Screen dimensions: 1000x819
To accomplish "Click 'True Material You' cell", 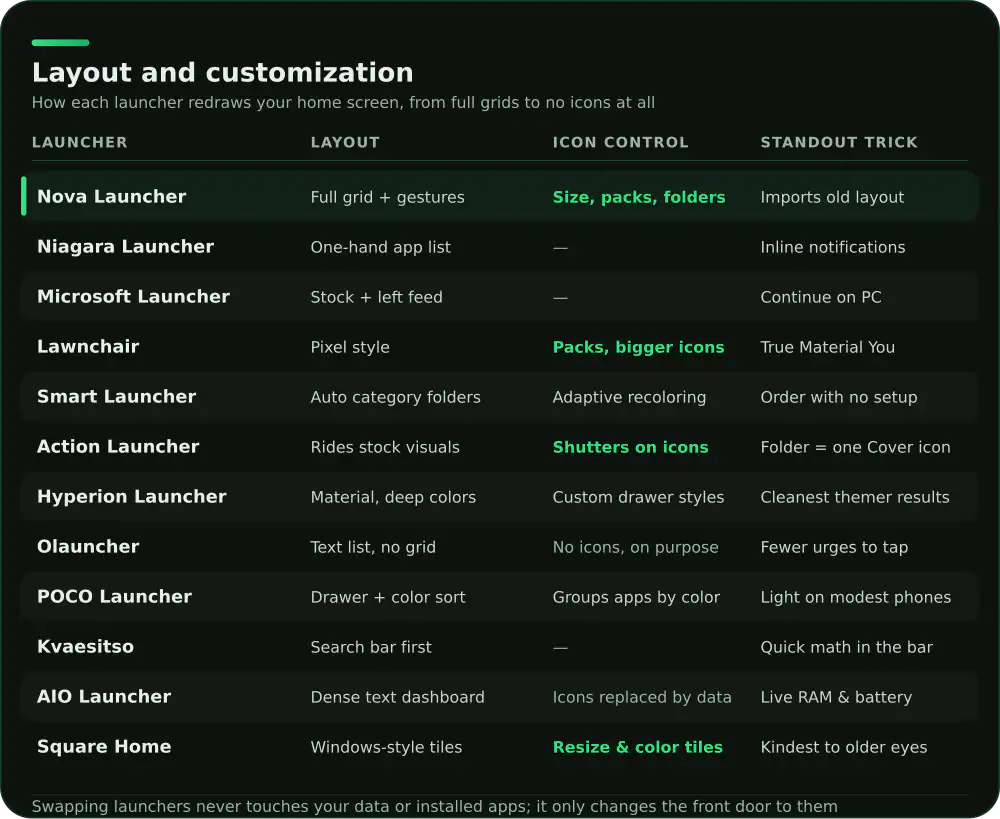I will coord(827,348).
